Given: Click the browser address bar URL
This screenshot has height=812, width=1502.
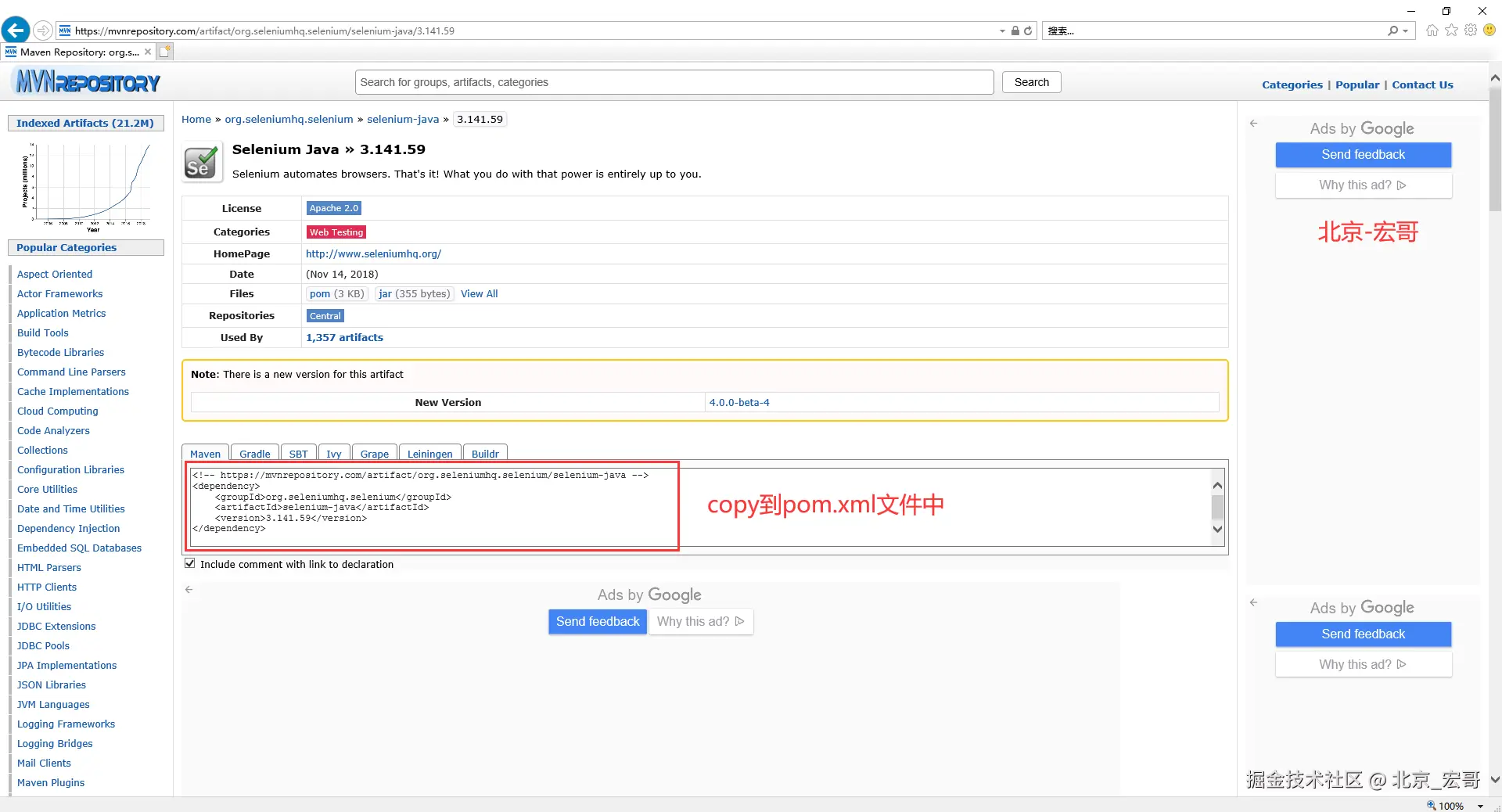Looking at the screenshot, I should tap(264, 31).
